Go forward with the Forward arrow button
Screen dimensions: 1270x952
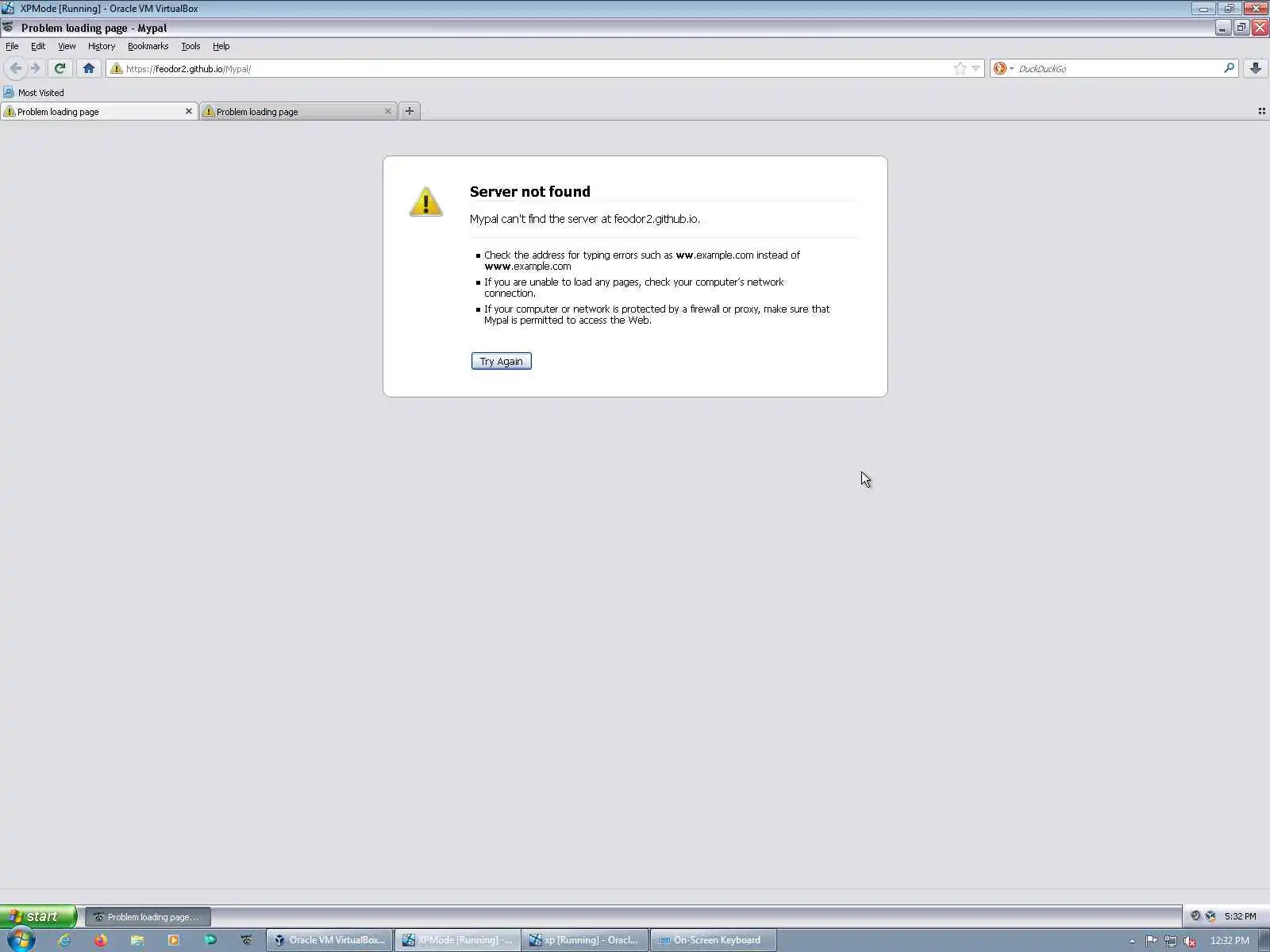(35, 68)
